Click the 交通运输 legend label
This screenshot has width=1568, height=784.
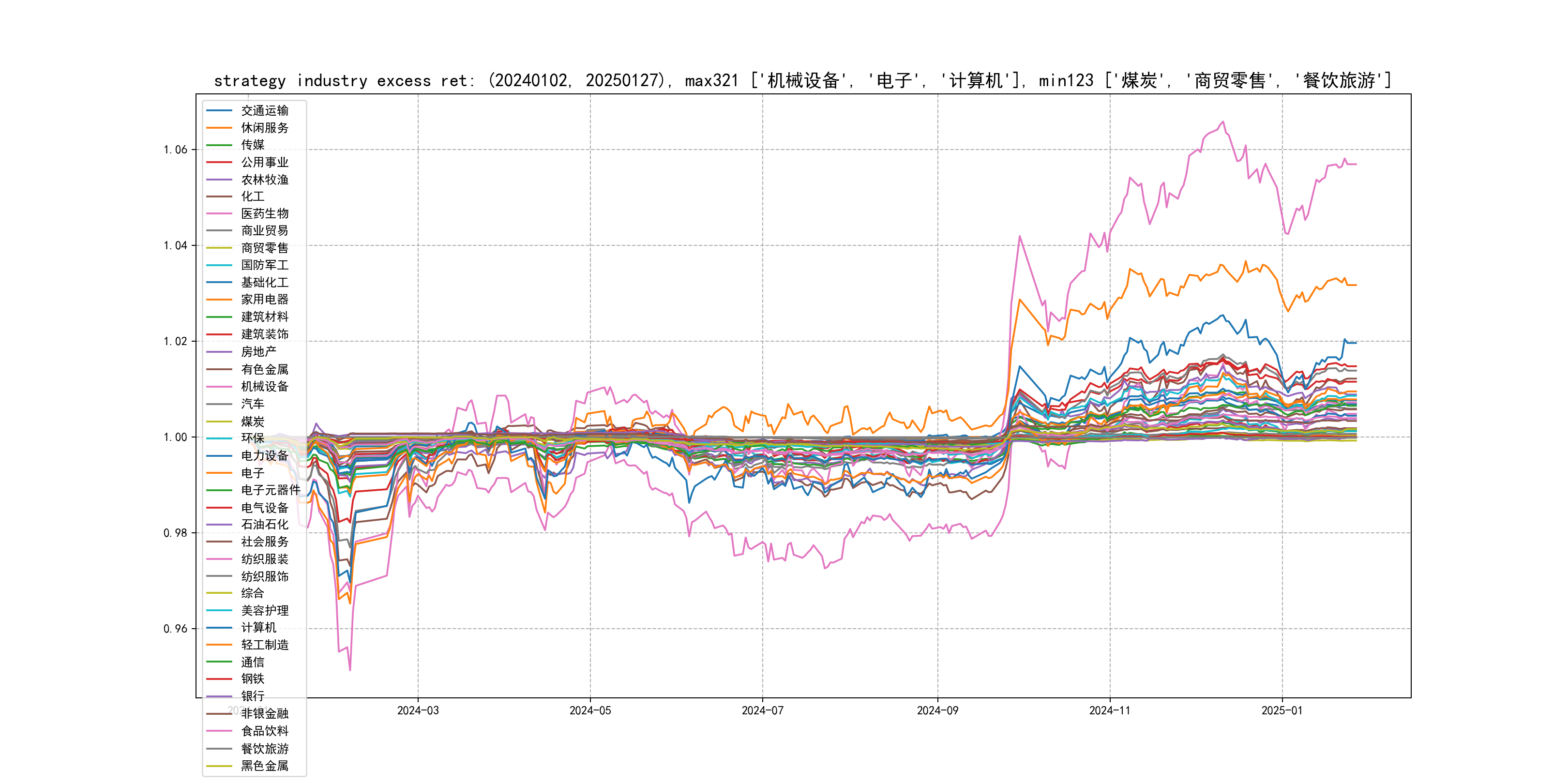pos(265,111)
